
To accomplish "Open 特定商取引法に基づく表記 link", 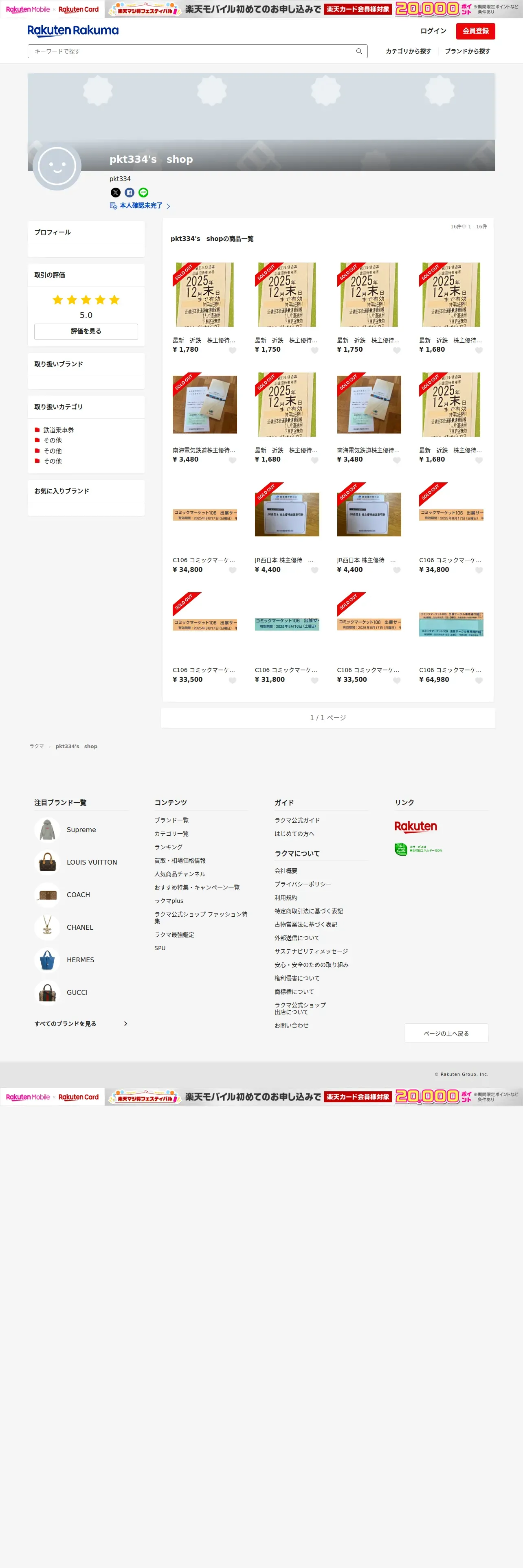I will coord(309,911).
